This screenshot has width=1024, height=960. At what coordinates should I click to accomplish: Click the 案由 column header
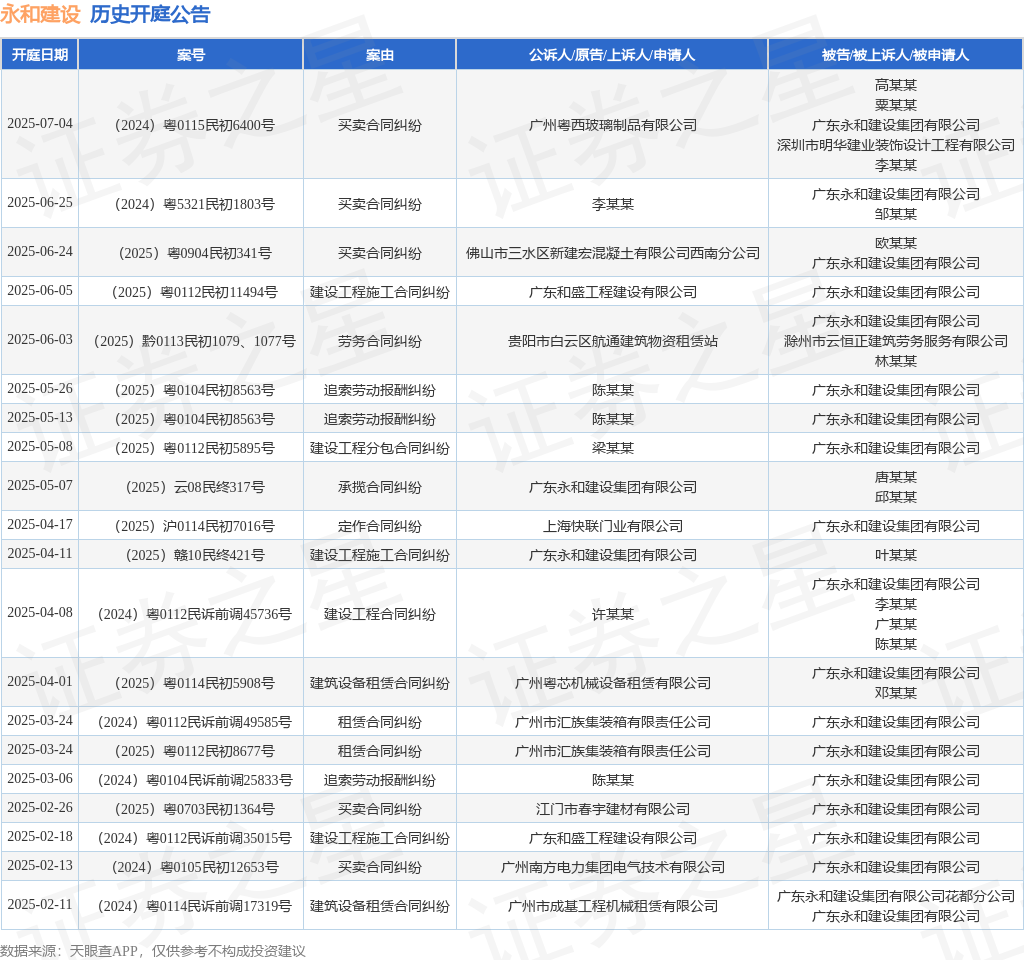(x=379, y=55)
